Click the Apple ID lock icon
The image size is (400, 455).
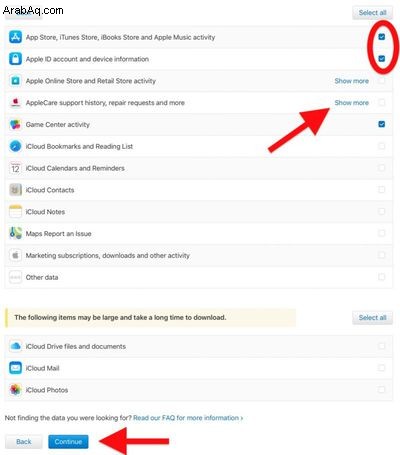click(x=15, y=59)
